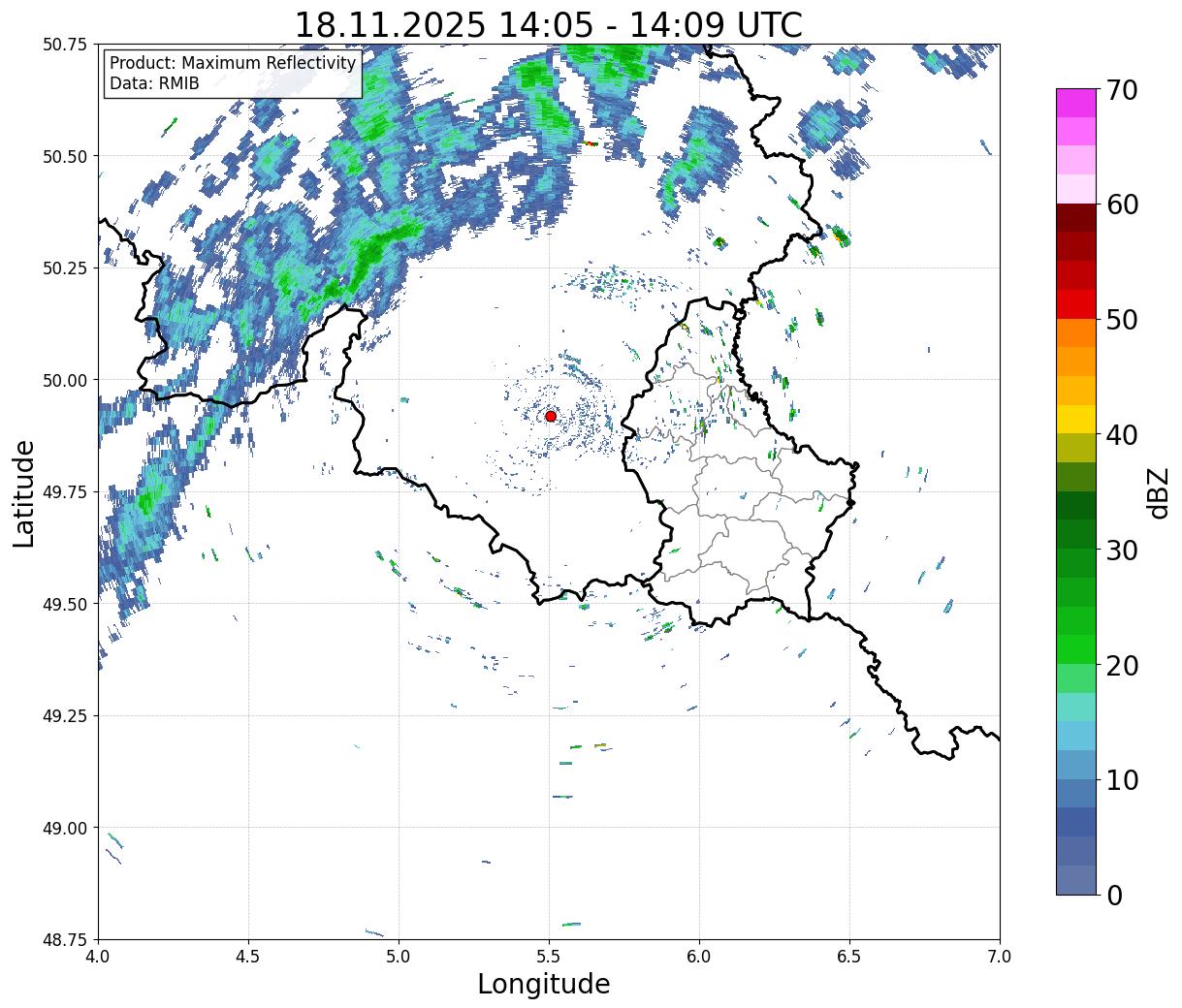This screenshot has height=1008, width=1182.
Task: Click the plot title '18.11.2025 14:05 - 14:09 UTC'
Action: coord(548,24)
